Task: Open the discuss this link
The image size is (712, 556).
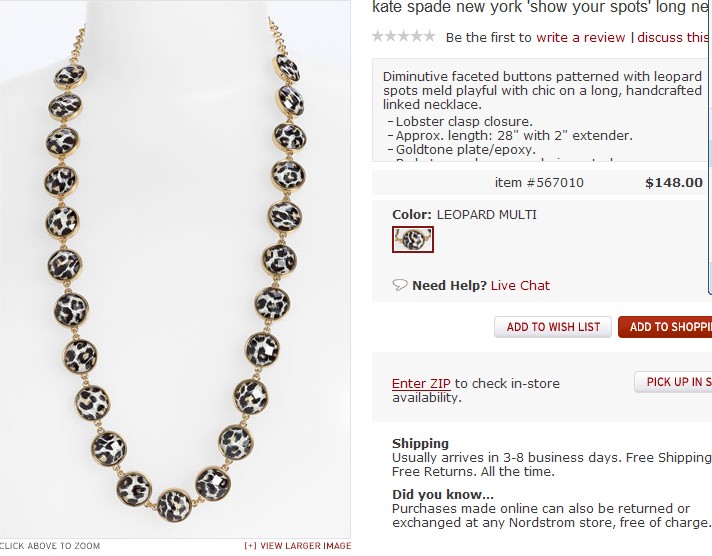Action: [674, 37]
